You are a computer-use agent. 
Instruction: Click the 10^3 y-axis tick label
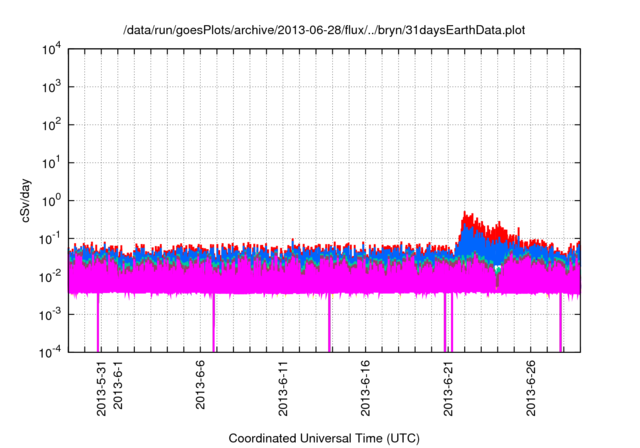[51, 87]
